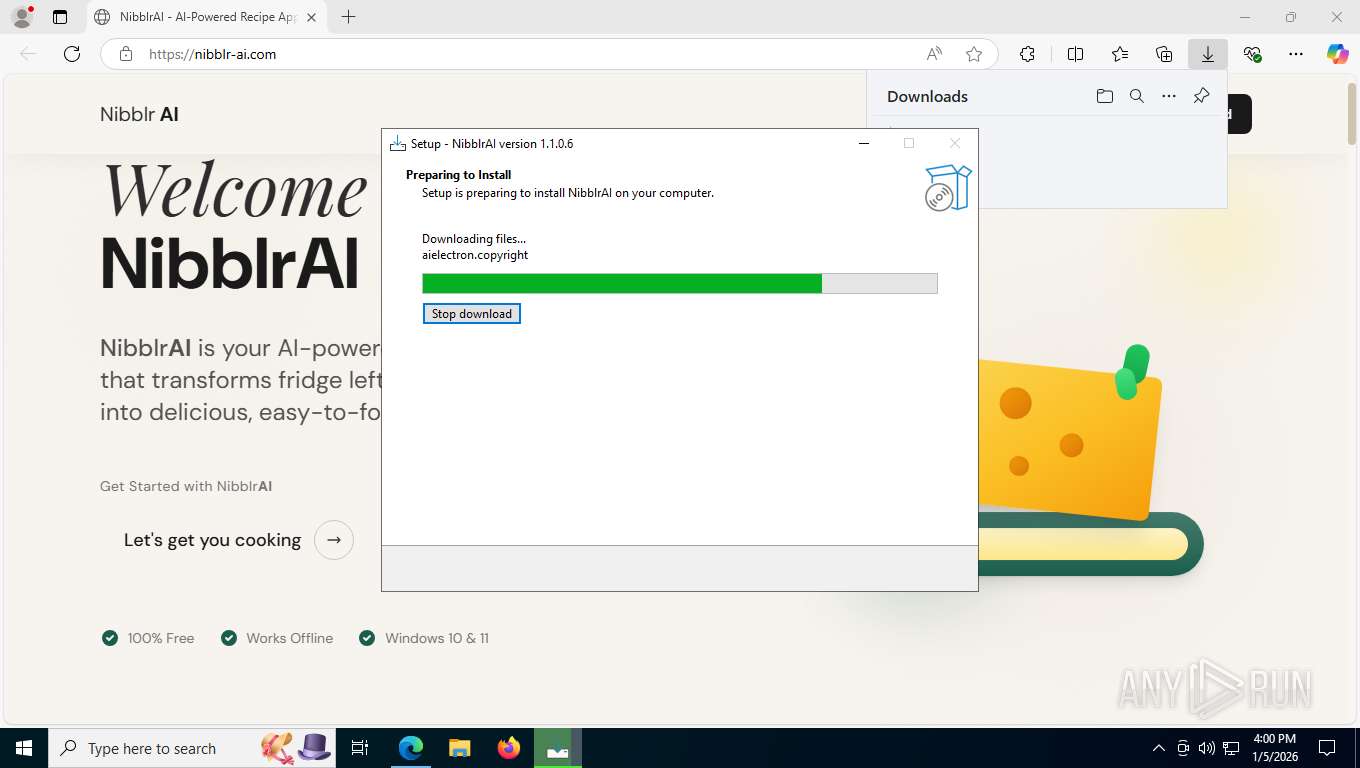Toggle the Split screen icon
The height and width of the screenshot is (768, 1360).
[1075, 54]
